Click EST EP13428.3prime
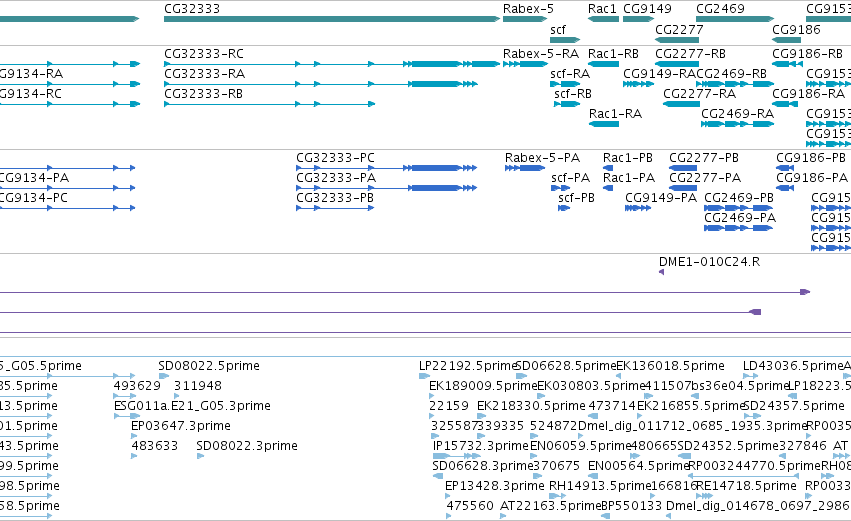The width and height of the screenshot is (851, 521). (494, 486)
